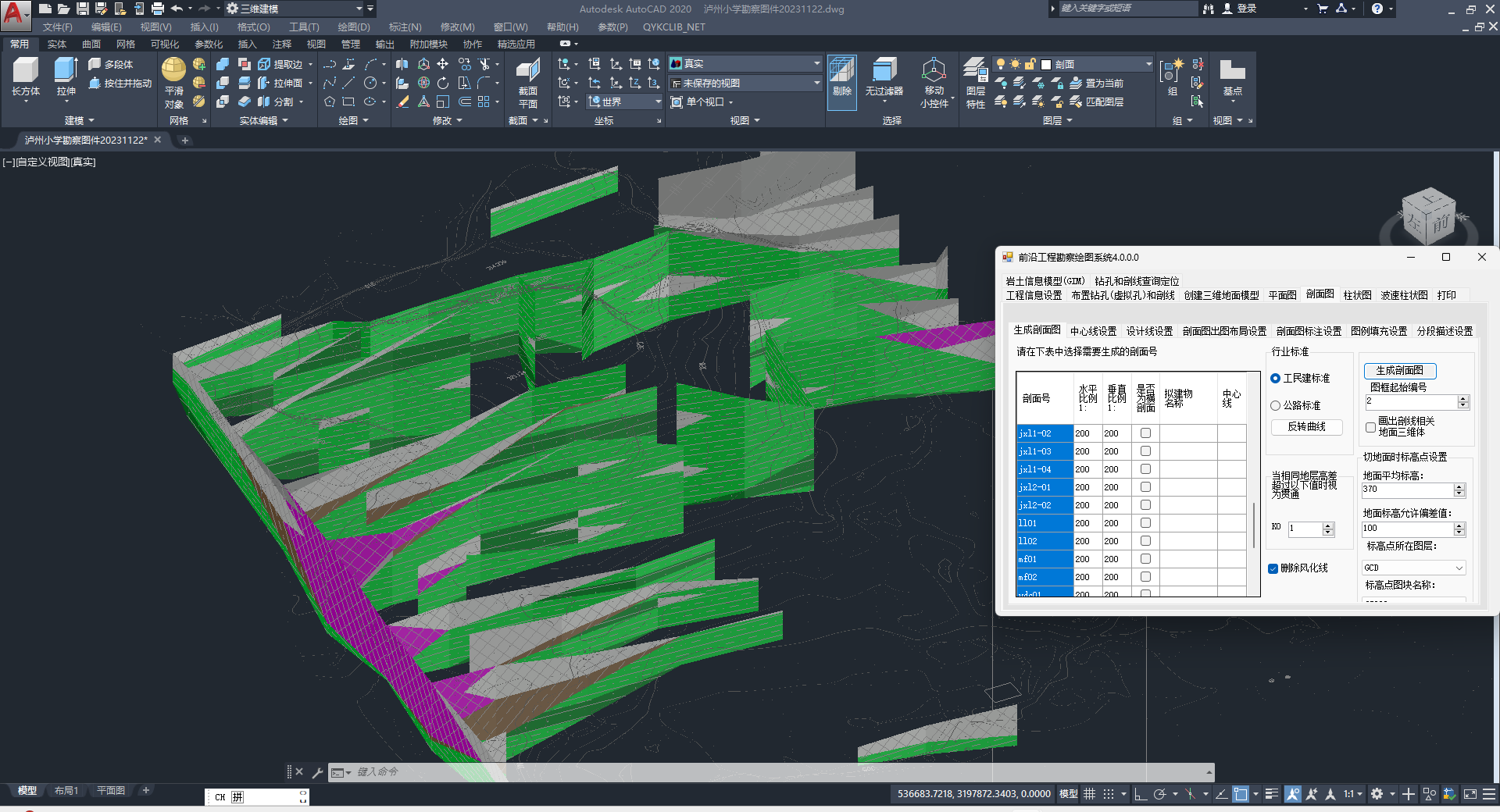Click the 地面平均标高 370 input field
Image resolution: width=1500 pixels, height=812 pixels.
coord(1408,490)
